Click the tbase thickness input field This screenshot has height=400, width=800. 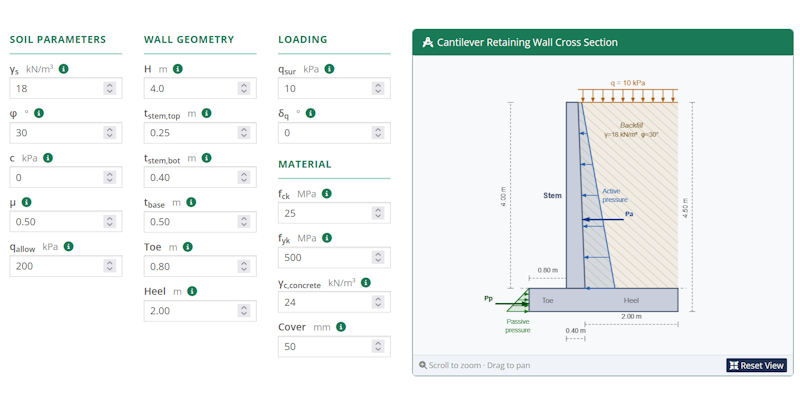point(188,222)
